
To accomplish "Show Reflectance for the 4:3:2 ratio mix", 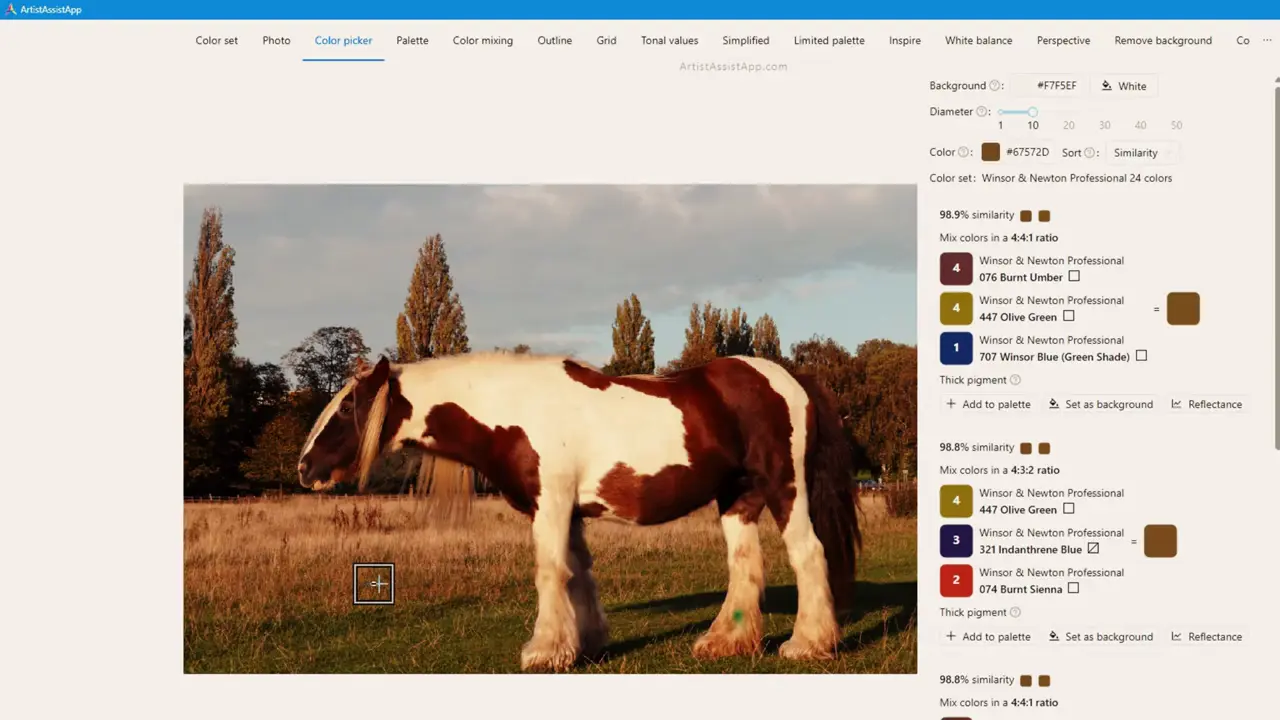I will 1206,637.
